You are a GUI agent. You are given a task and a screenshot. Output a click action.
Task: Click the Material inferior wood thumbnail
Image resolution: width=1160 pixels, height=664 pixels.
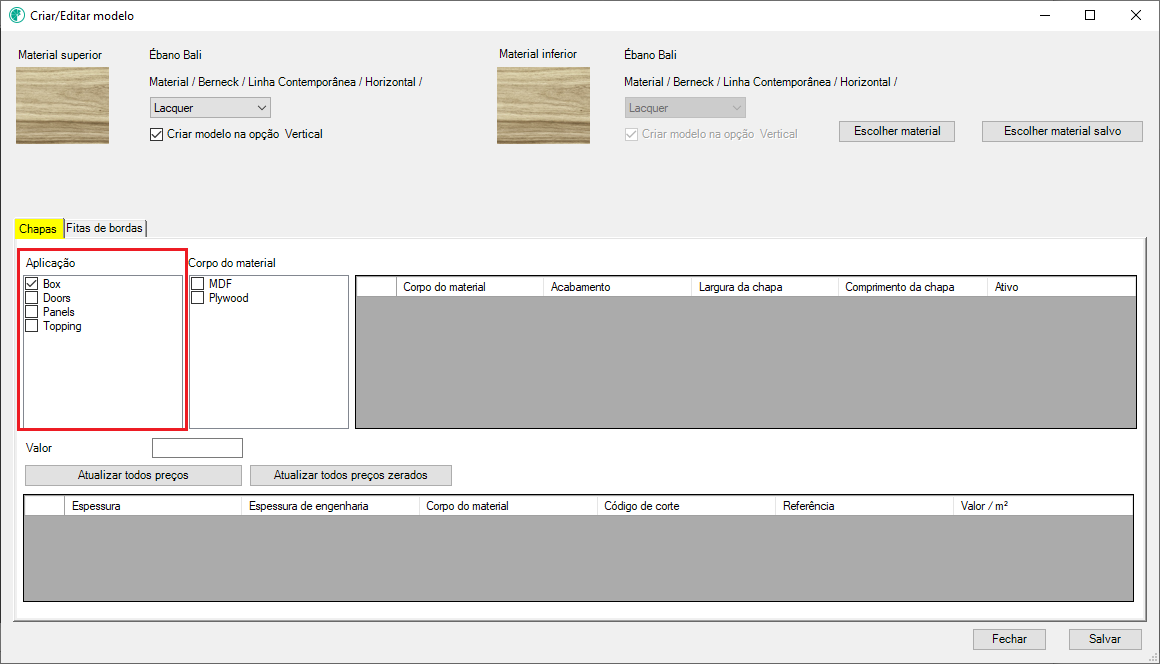tap(543, 105)
